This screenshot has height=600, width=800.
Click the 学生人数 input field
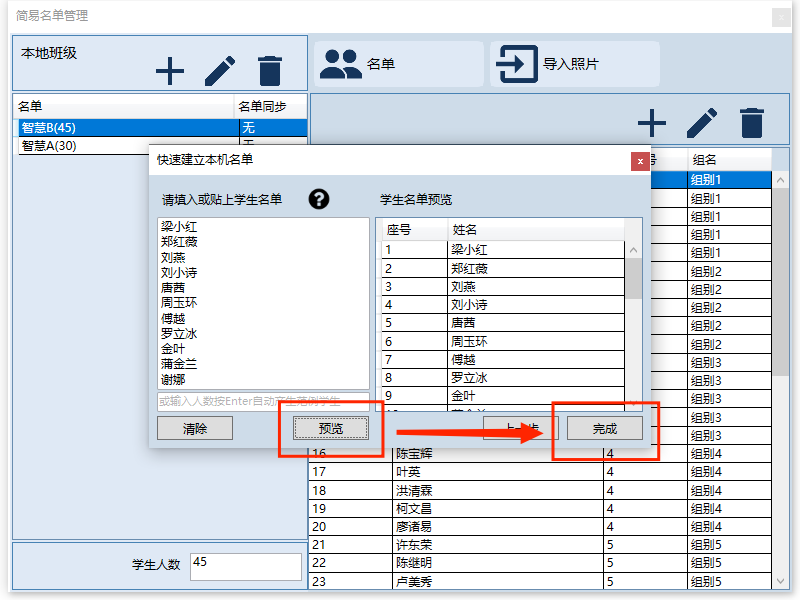pyautogui.click(x=245, y=566)
